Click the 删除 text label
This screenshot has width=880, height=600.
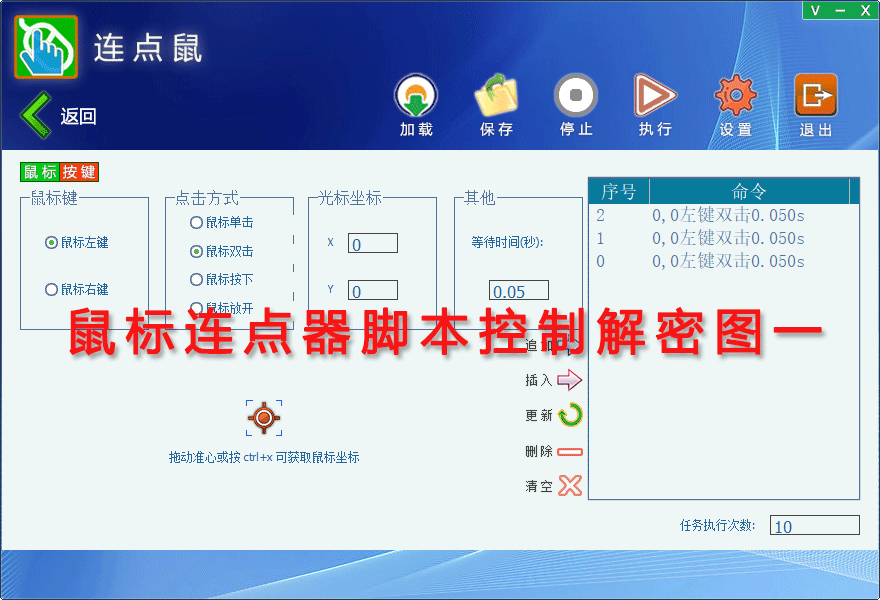coord(539,451)
